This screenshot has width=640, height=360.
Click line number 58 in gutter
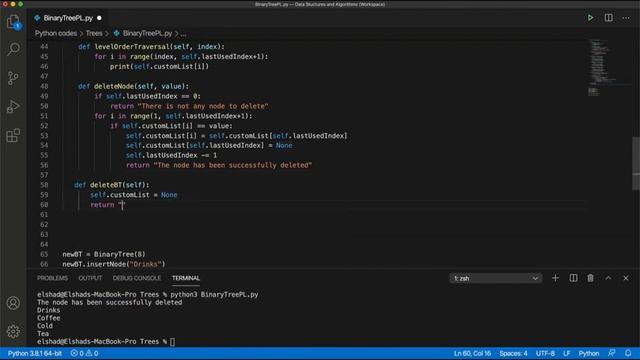44,185
